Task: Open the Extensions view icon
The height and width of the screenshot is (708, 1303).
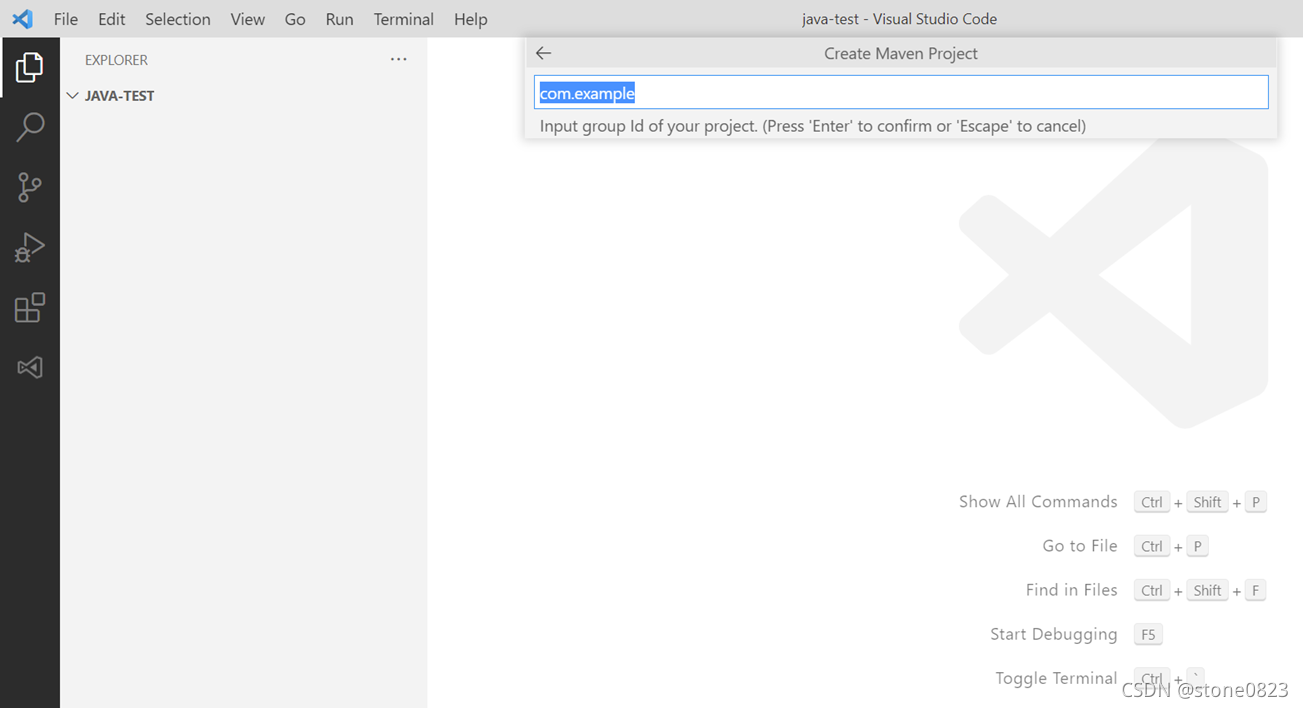Action: pyautogui.click(x=30, y=307)
